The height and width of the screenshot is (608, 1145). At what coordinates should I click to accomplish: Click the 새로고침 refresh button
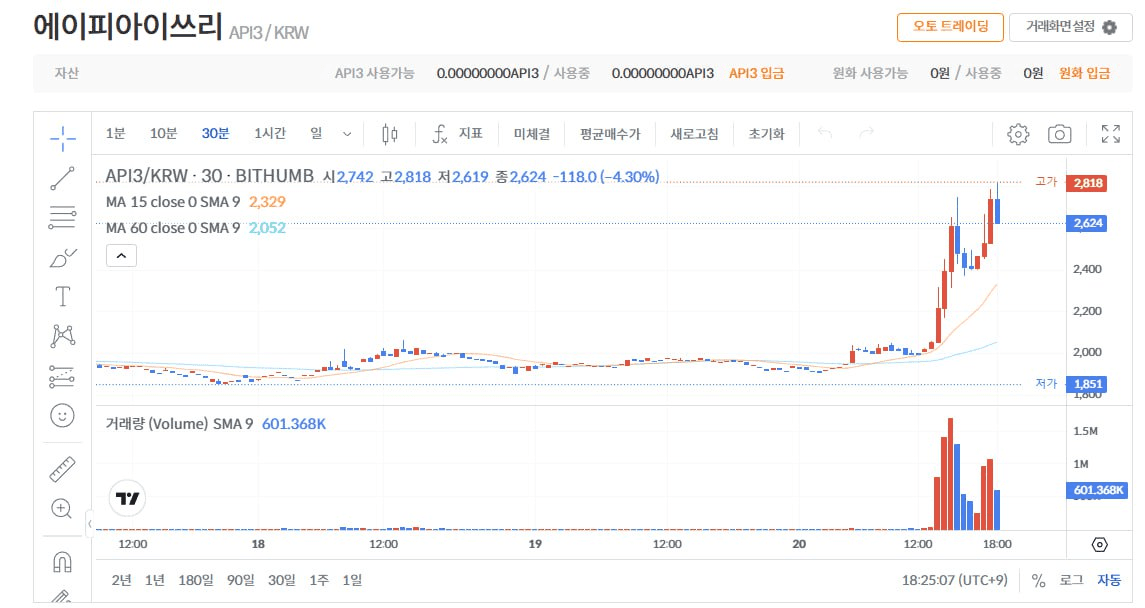tap(694, 134)
